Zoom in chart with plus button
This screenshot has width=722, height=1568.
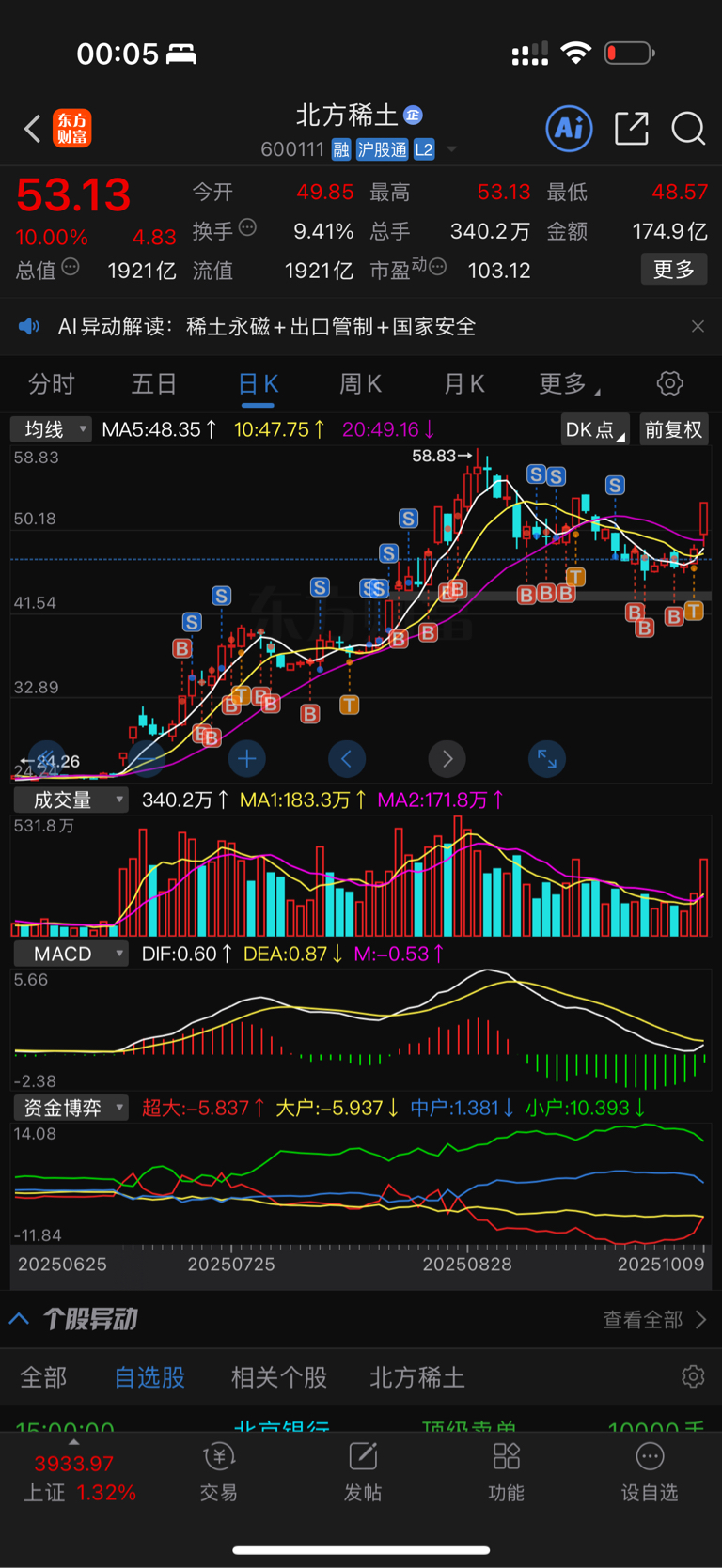[x=246, y=758]
